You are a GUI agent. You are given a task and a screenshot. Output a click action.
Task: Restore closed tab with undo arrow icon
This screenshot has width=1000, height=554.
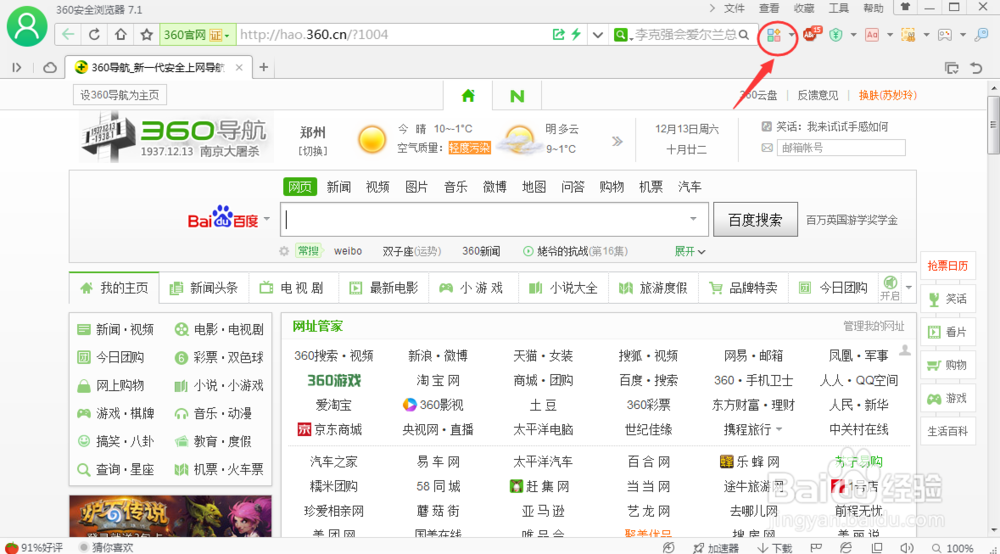point(976,68)
